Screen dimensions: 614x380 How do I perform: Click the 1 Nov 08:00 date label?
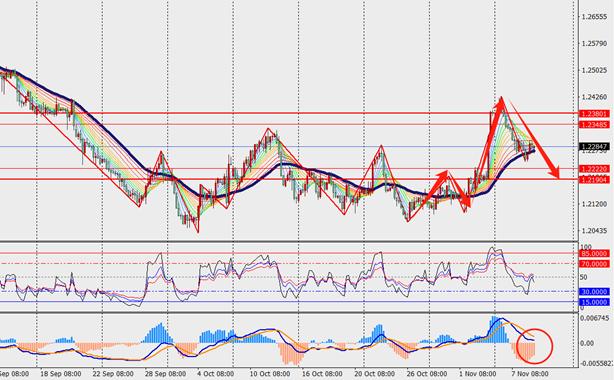tap(477, 374)
